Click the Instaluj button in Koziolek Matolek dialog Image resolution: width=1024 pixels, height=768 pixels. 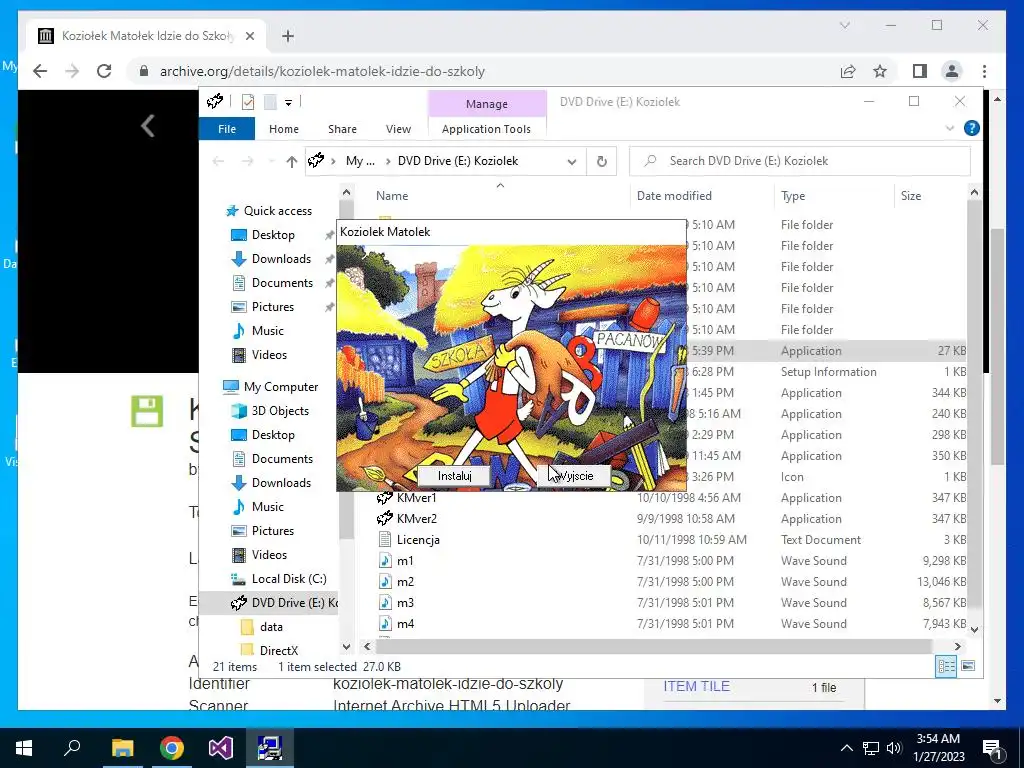[455, 475]
